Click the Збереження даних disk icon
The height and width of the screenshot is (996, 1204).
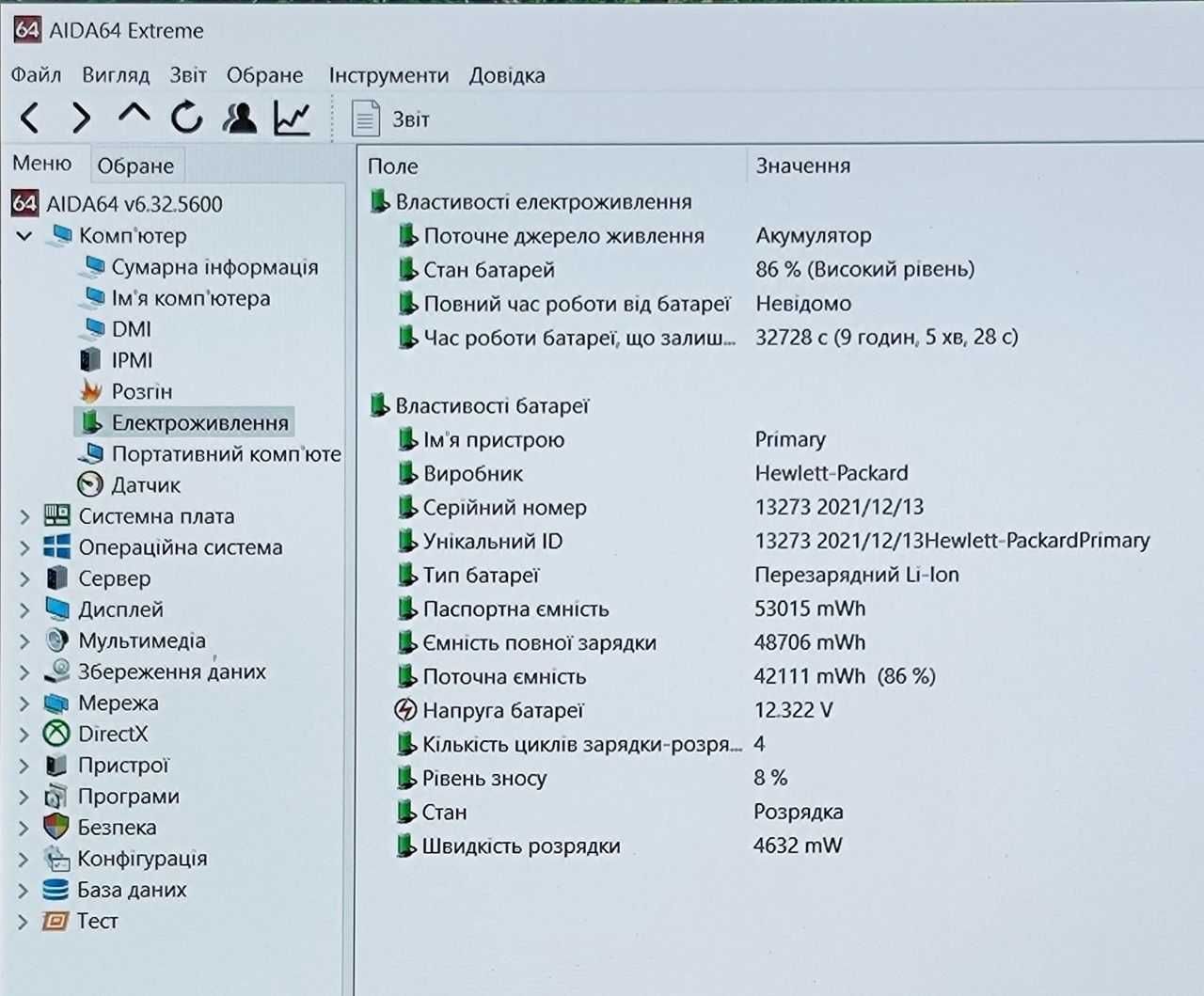tap(57, 671)
